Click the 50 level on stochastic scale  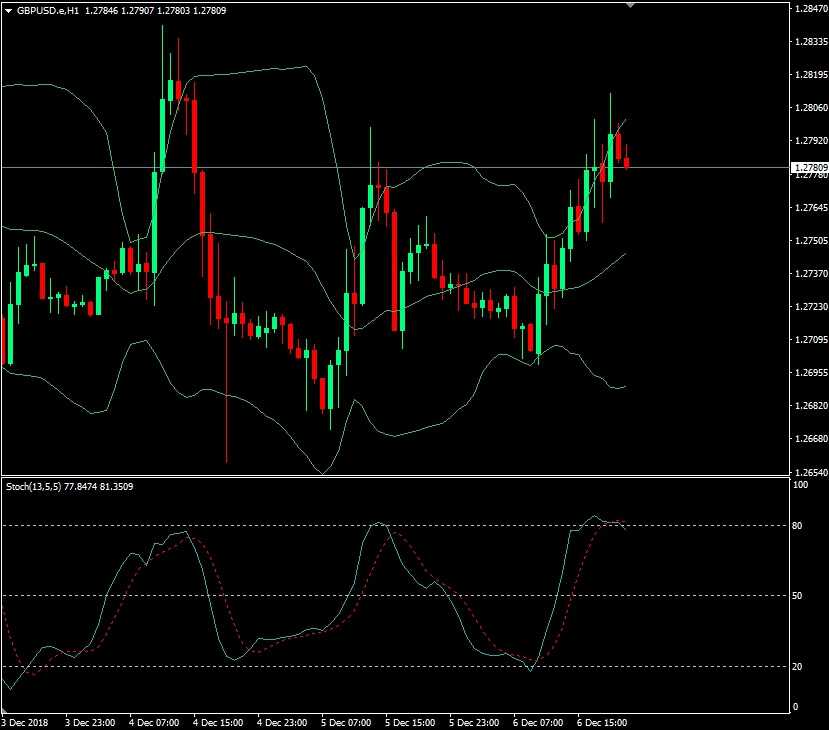pos(799,596)
